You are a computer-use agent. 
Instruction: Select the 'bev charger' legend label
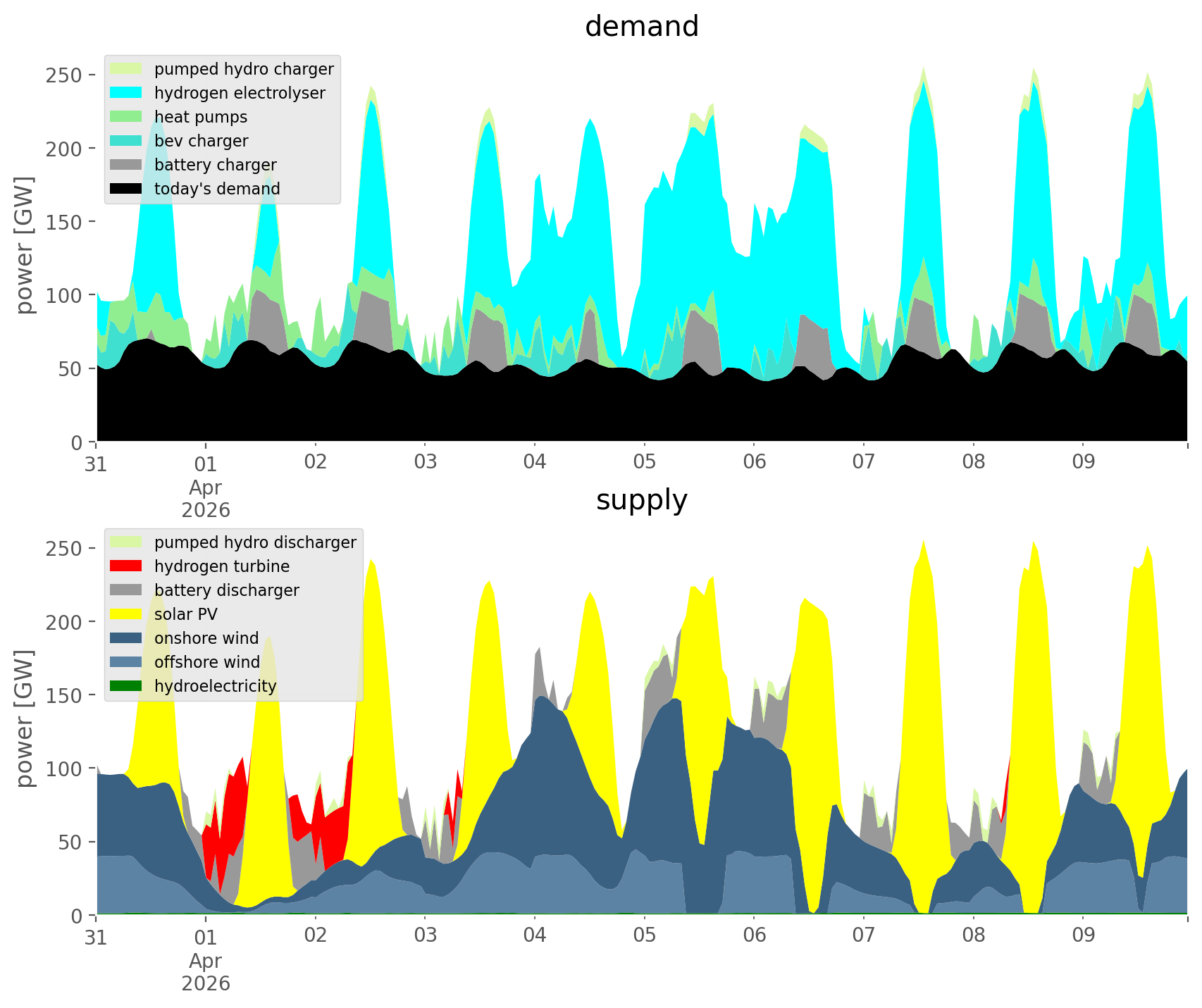point(201,141)
